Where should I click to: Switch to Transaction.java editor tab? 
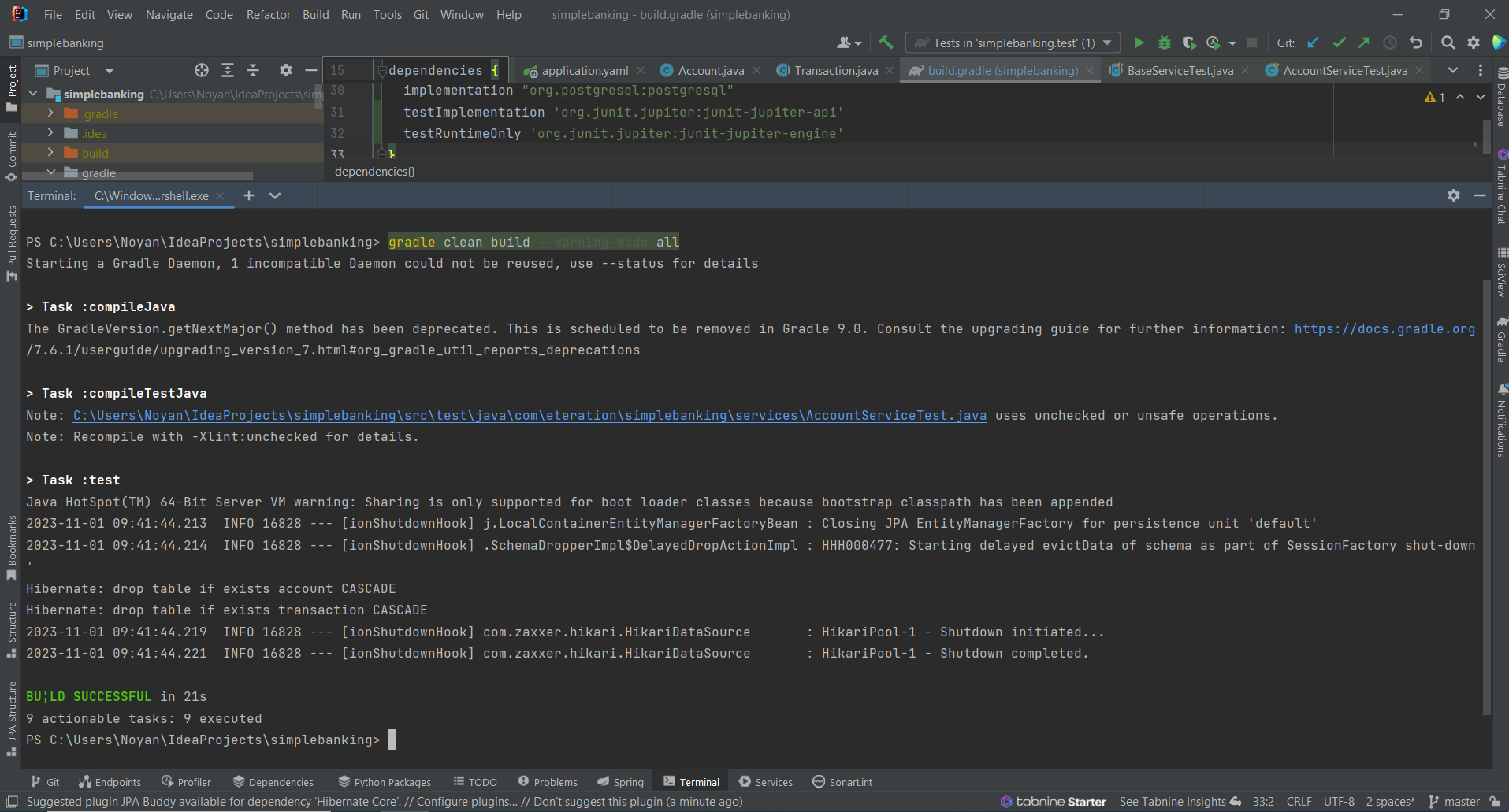(835, 71)
